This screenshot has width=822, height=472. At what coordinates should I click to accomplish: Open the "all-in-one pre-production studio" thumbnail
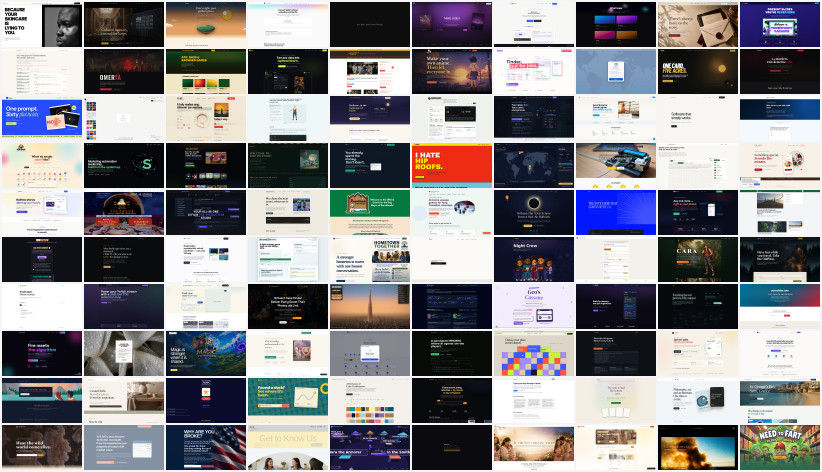pos(206,212)
